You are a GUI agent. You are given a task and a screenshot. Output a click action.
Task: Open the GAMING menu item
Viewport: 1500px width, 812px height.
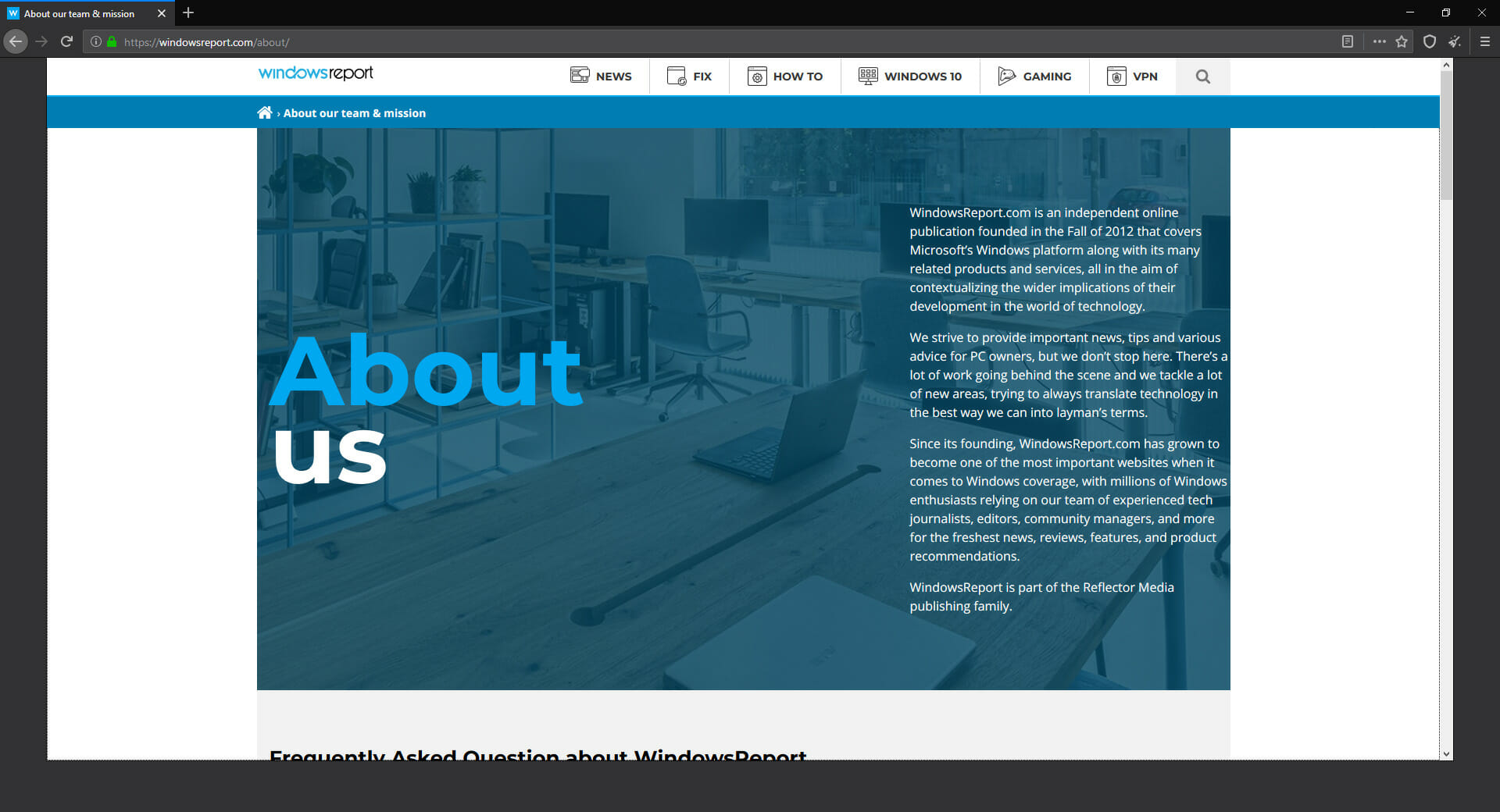point(1047,77)
